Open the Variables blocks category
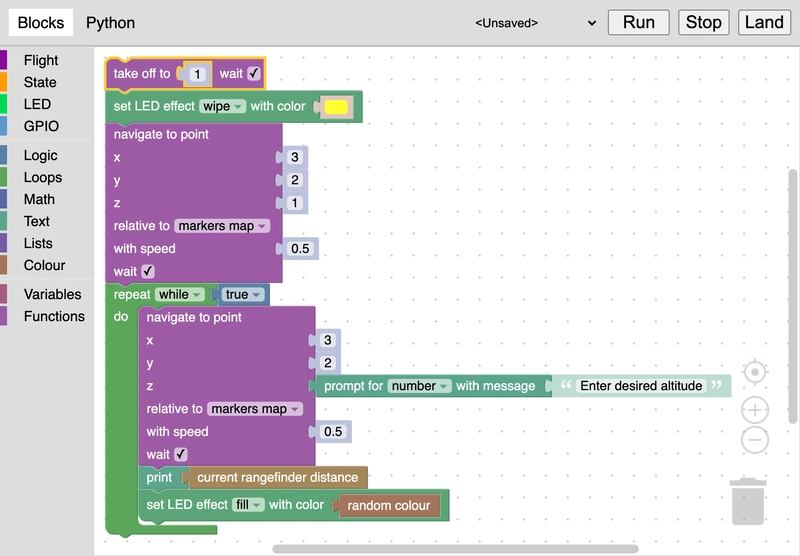 (52, 294)
